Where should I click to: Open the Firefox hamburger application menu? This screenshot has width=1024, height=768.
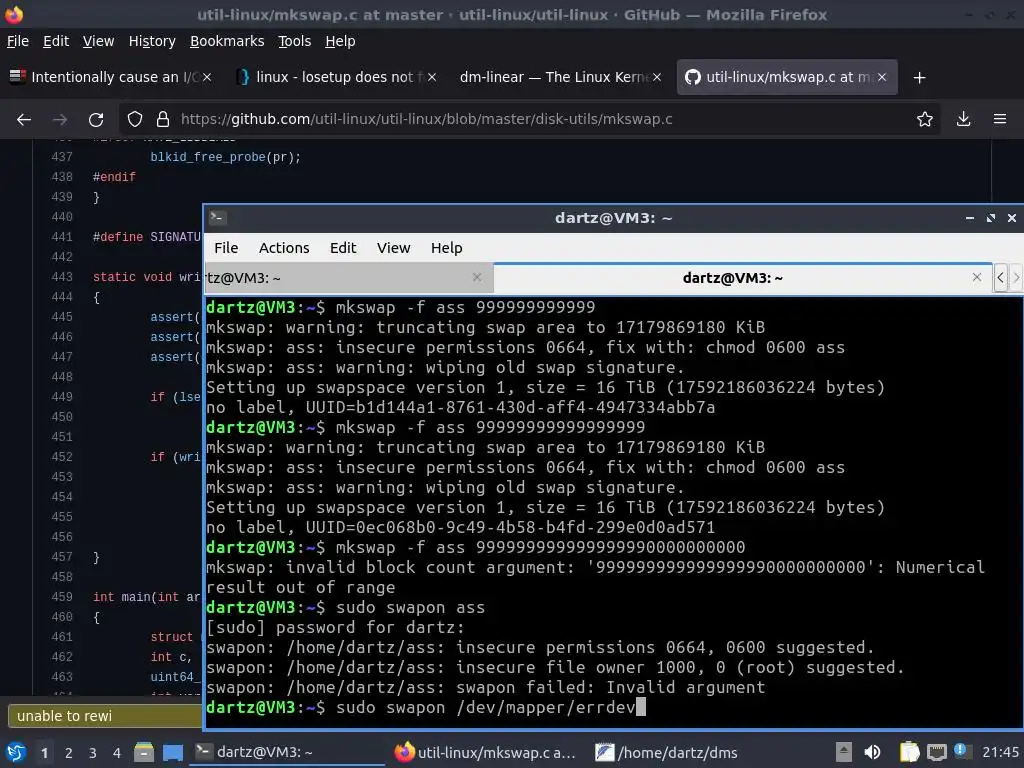pos(1000,120)
